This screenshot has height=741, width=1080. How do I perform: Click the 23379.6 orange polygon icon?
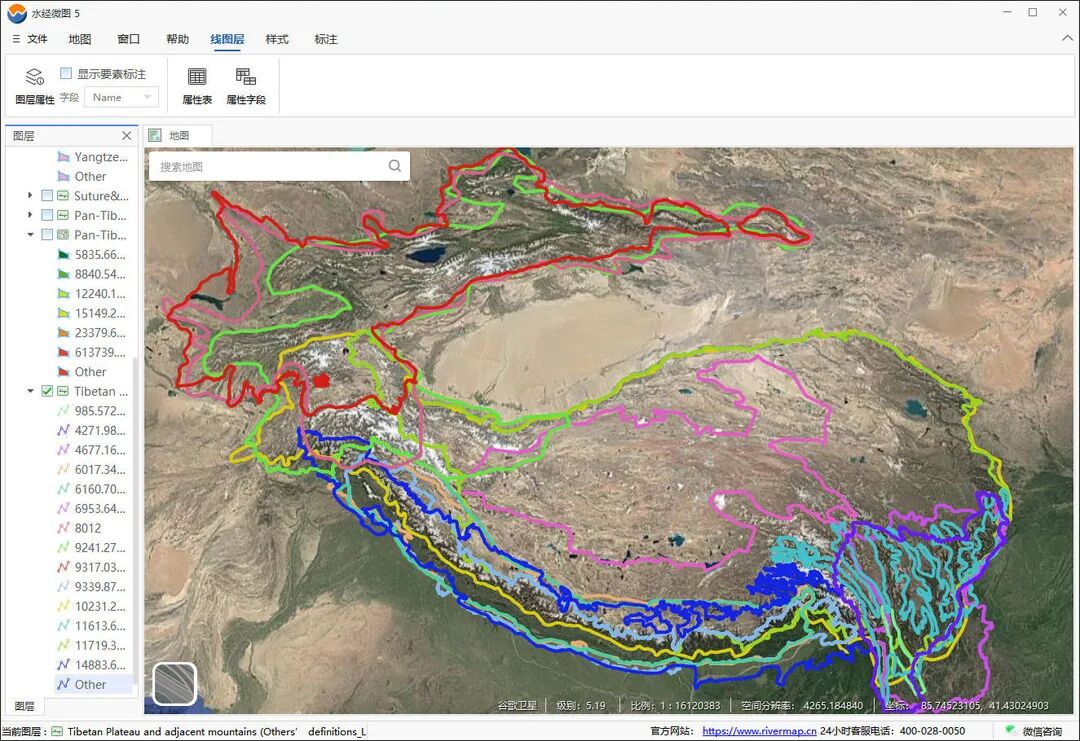point(63,333)
